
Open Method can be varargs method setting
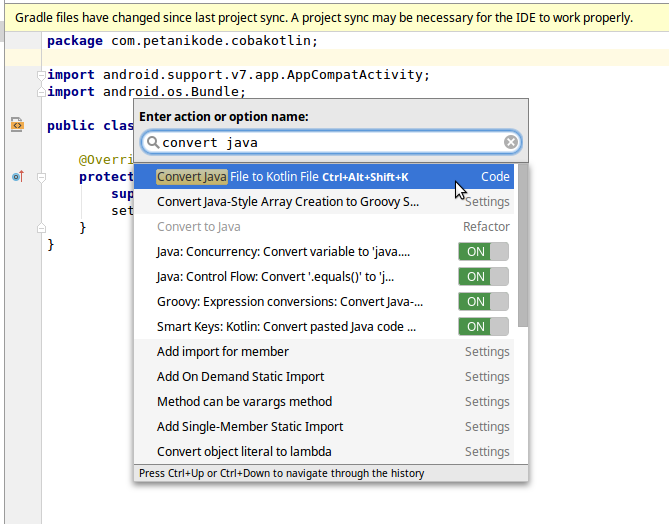point(324,402)
